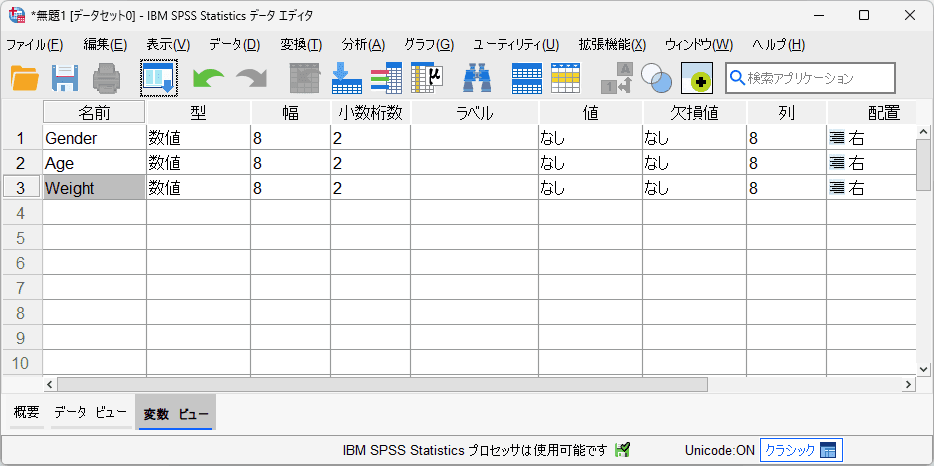Image resolution: width=934 pixels, height=466 pixels.
Task: Click horizontal scrollbar right arrow
Action: tap(908, 384)
